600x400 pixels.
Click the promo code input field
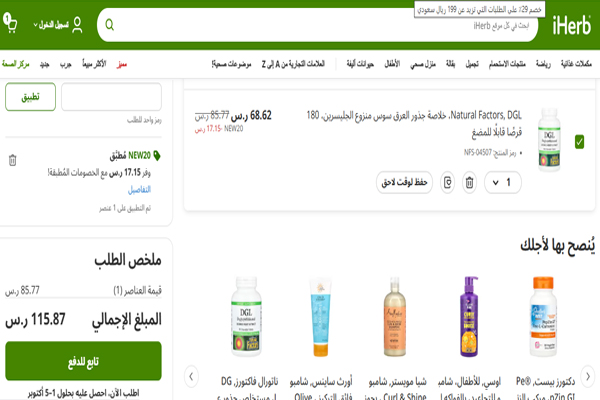111,97
